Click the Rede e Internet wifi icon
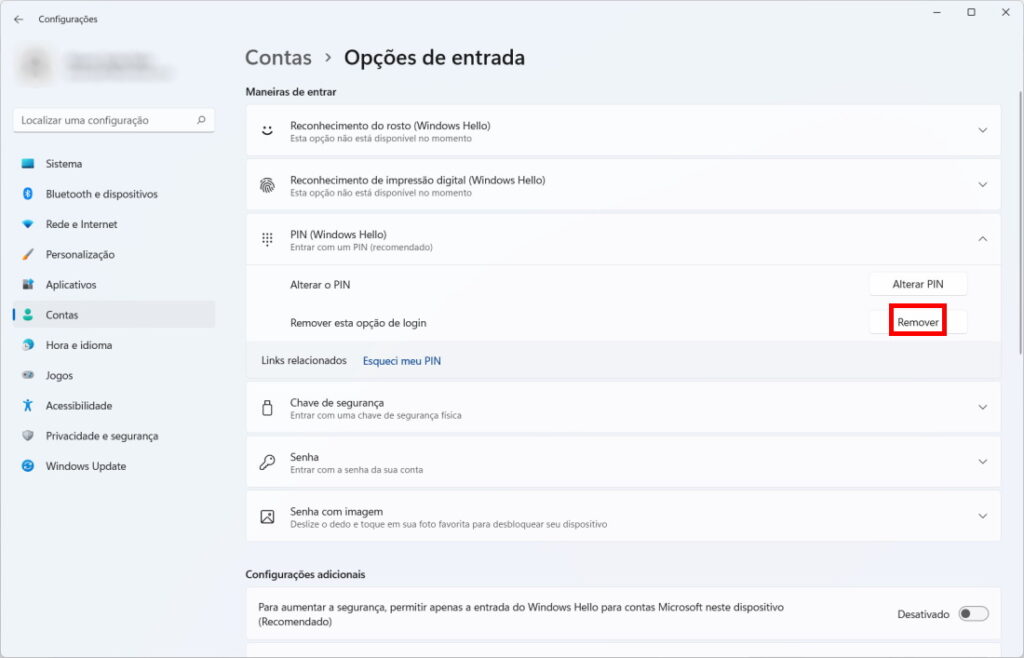Screen dimensions: 1024x658 point(27,224)
